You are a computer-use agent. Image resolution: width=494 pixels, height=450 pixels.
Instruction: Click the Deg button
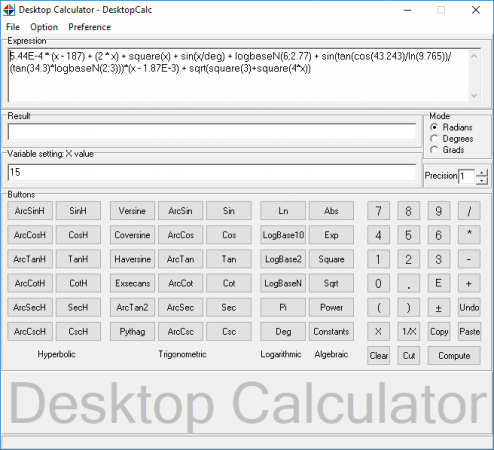283,332
